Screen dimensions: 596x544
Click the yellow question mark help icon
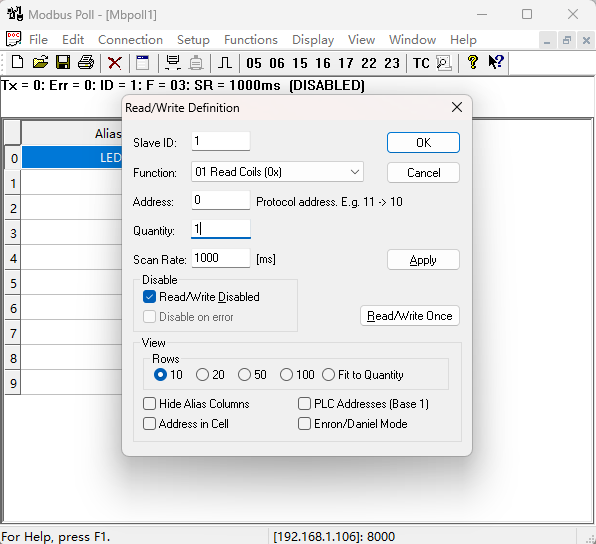pyautogui.click(x=473, y=62)
